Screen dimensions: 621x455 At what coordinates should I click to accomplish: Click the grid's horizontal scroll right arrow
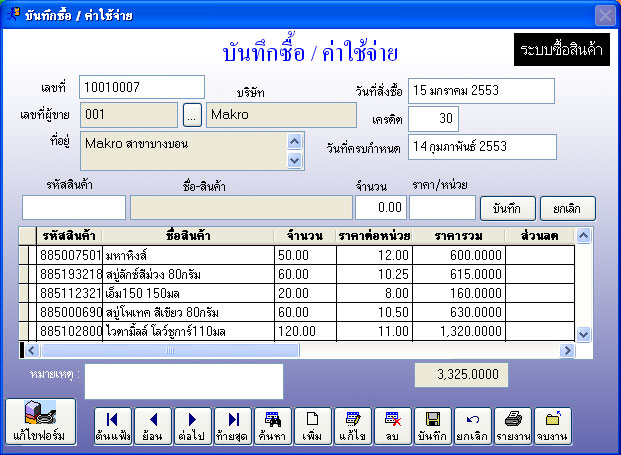567,350
